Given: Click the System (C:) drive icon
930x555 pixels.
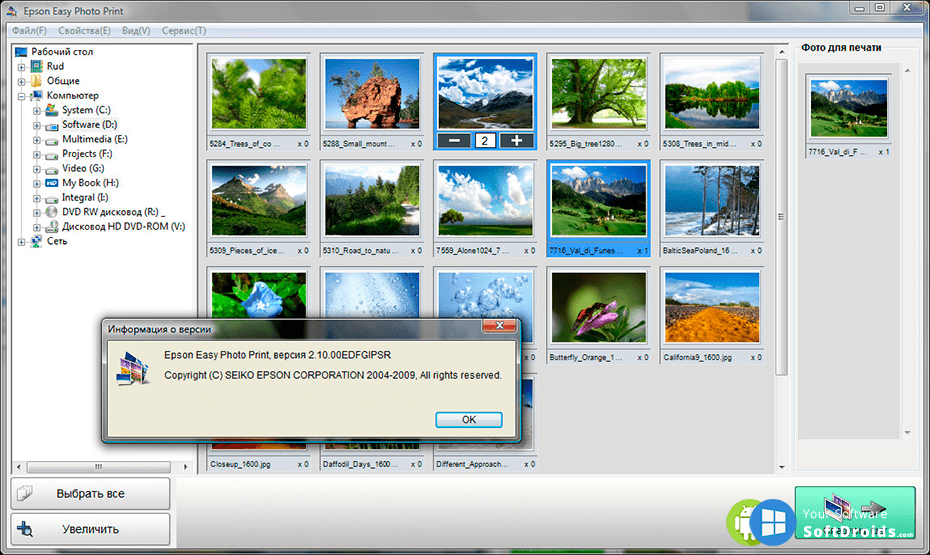Looking at the screenshot, I should tap(51, 110).
